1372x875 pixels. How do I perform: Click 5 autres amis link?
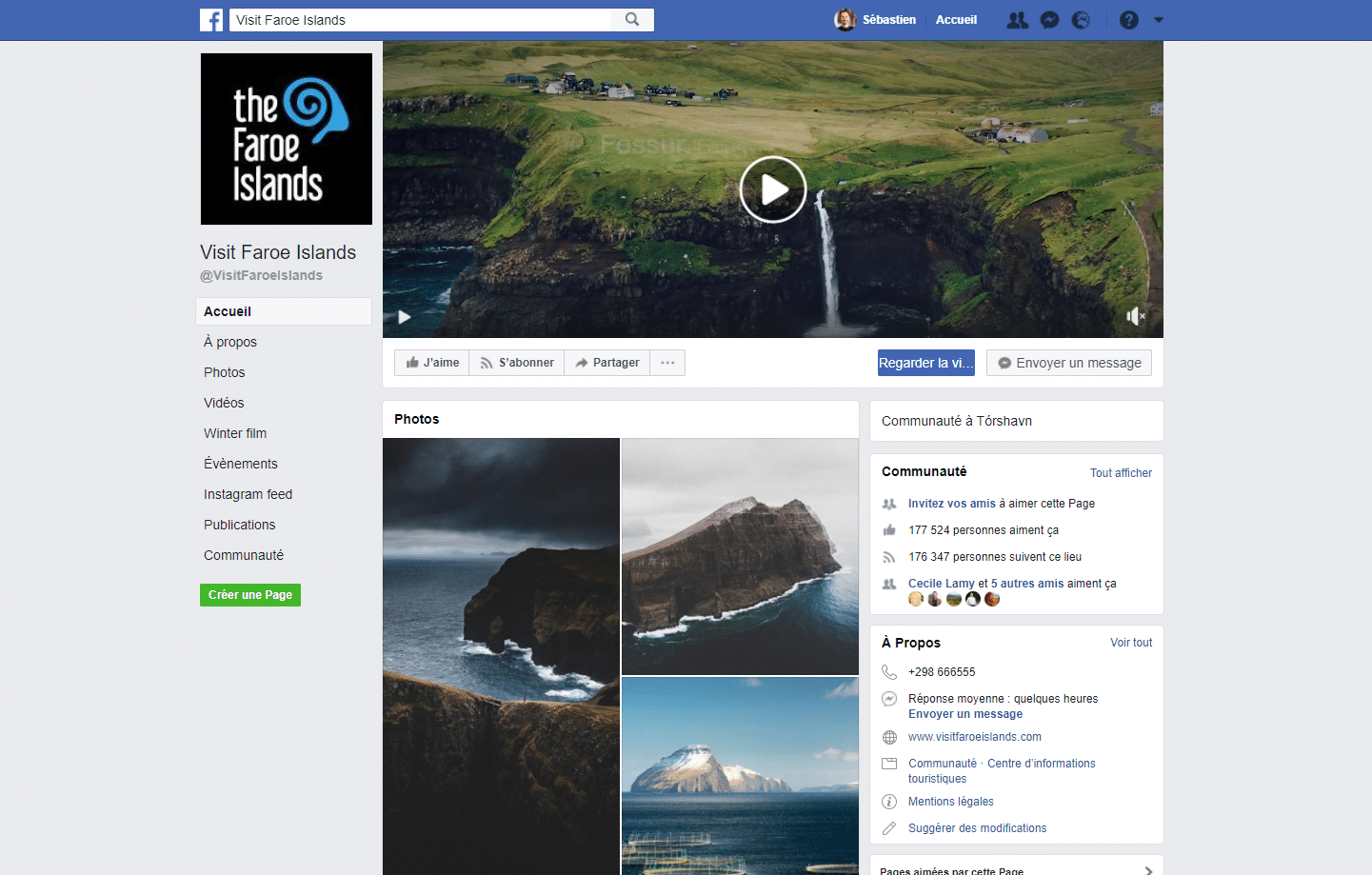click(x=1027, y=584)
